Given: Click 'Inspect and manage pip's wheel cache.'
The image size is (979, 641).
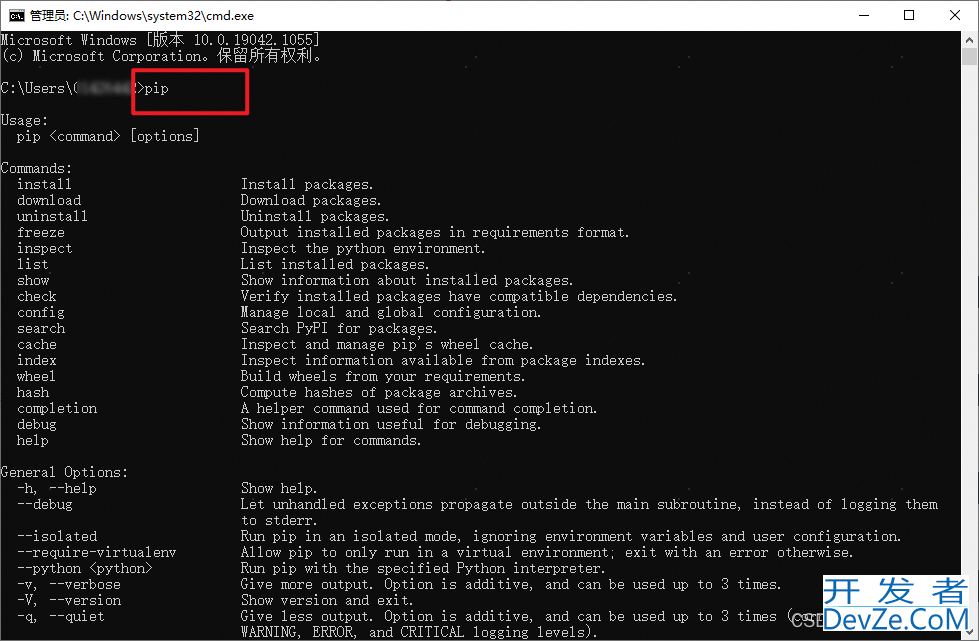Looking at the screenshot, I should [x=387, y=345].
